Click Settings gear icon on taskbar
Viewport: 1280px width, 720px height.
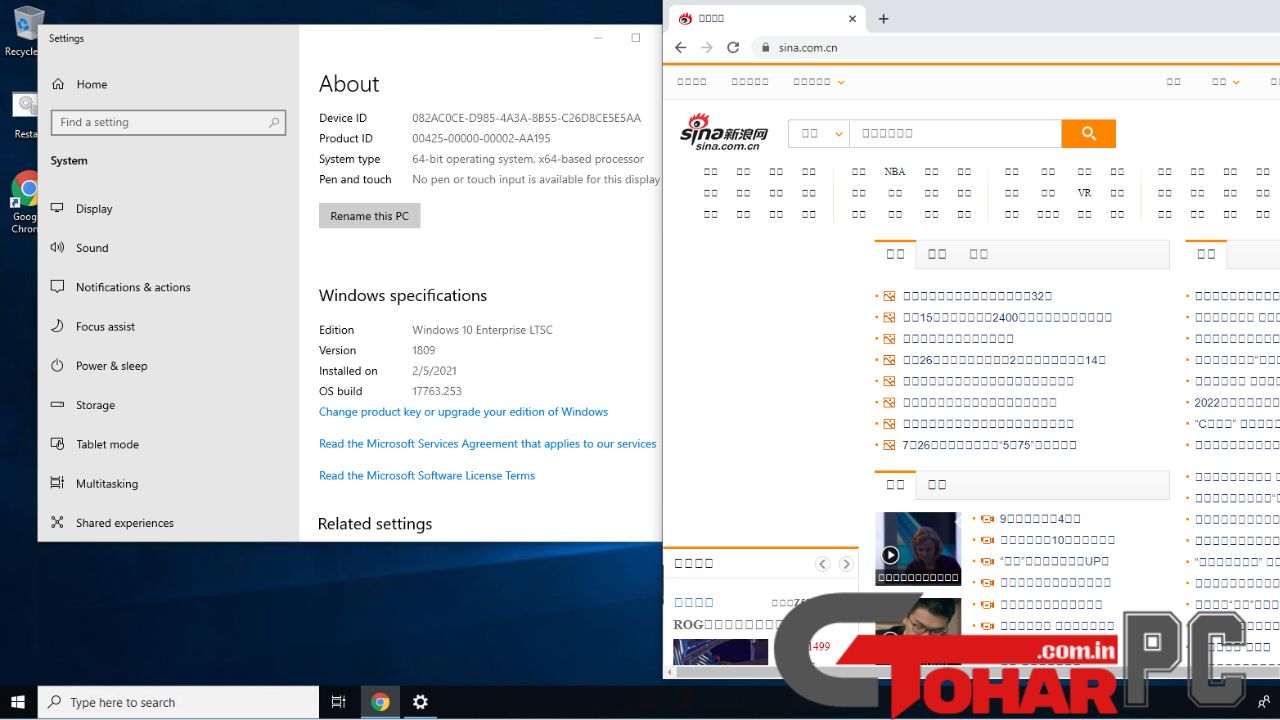pyautogui.click(x=420, y=702)
